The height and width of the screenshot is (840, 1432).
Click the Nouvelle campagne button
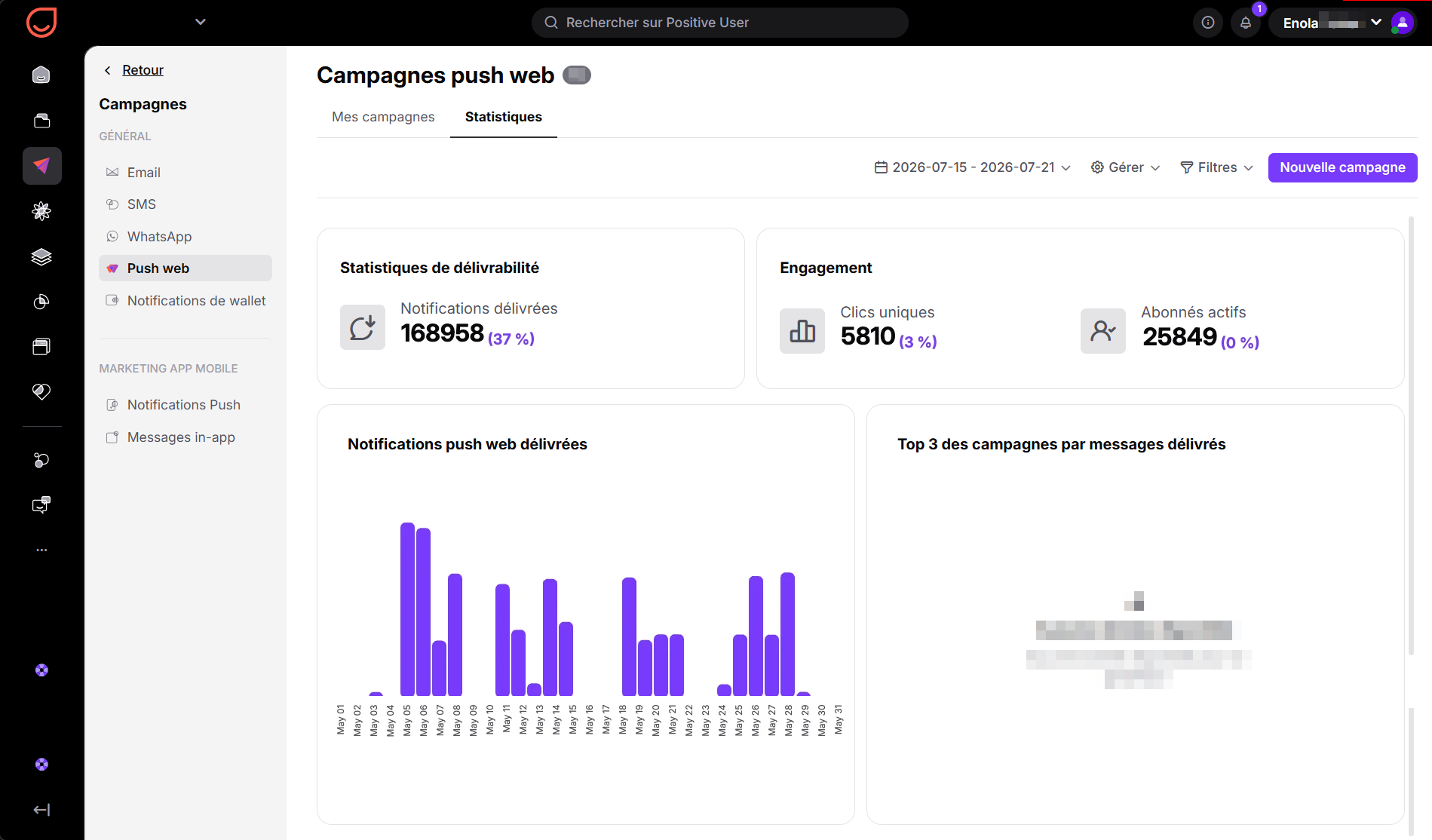pyautogui.click(x=1342, y=167)
